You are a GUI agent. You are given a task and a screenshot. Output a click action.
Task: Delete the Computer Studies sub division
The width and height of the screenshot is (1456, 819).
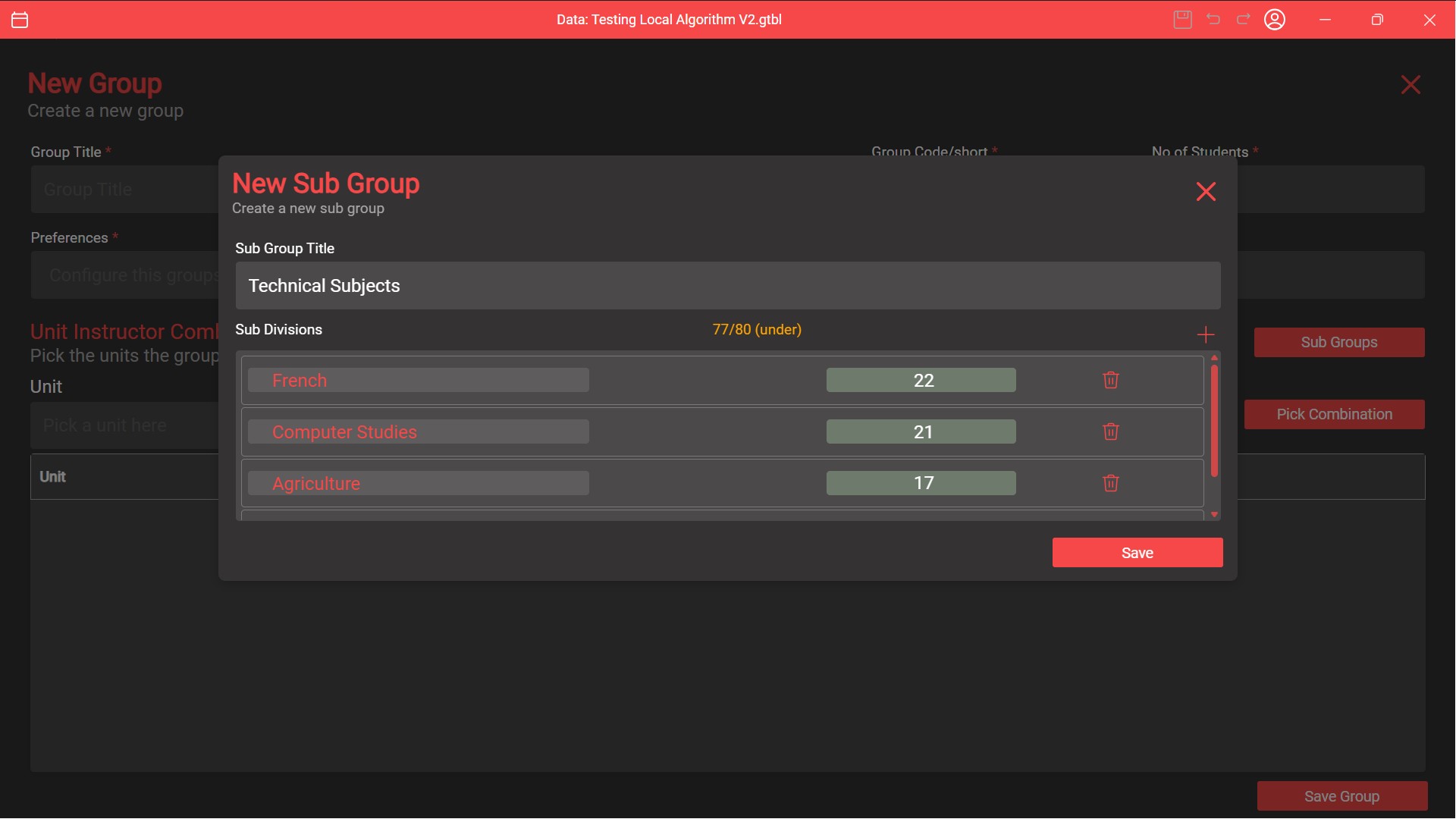[x=1110, y=431]
